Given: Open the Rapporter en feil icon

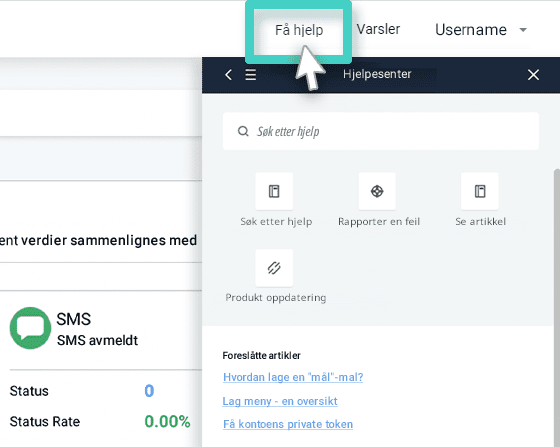Looking at the screenshot, I should [x=377, y=191].
